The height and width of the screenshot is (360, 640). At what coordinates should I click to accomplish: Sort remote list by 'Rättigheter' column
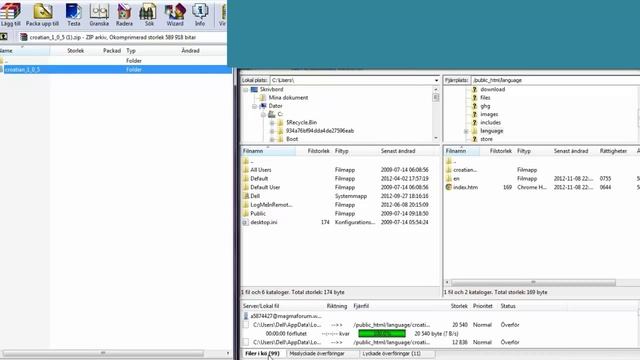(x=613, y=151)
